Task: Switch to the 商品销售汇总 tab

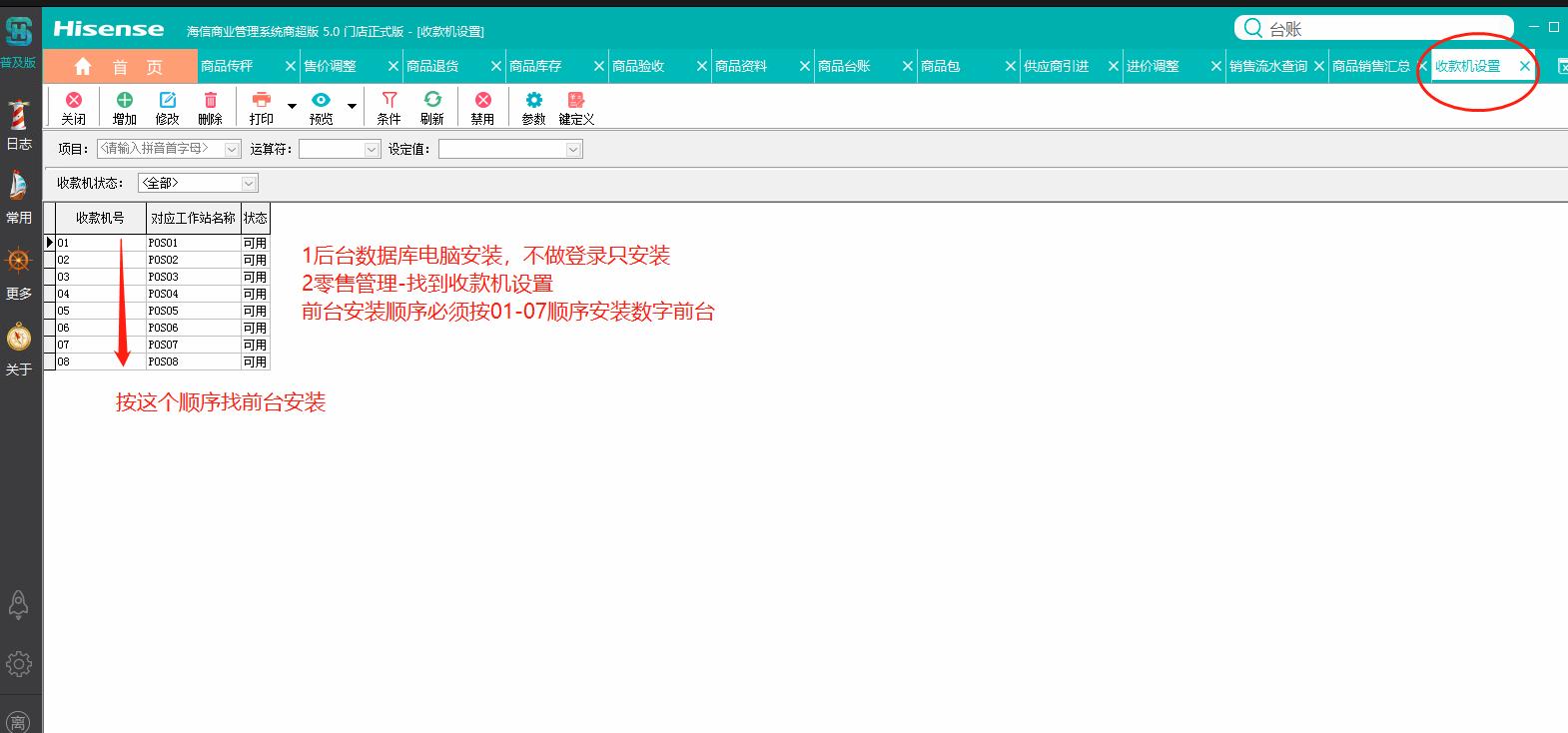Action: click(1371, 66)
